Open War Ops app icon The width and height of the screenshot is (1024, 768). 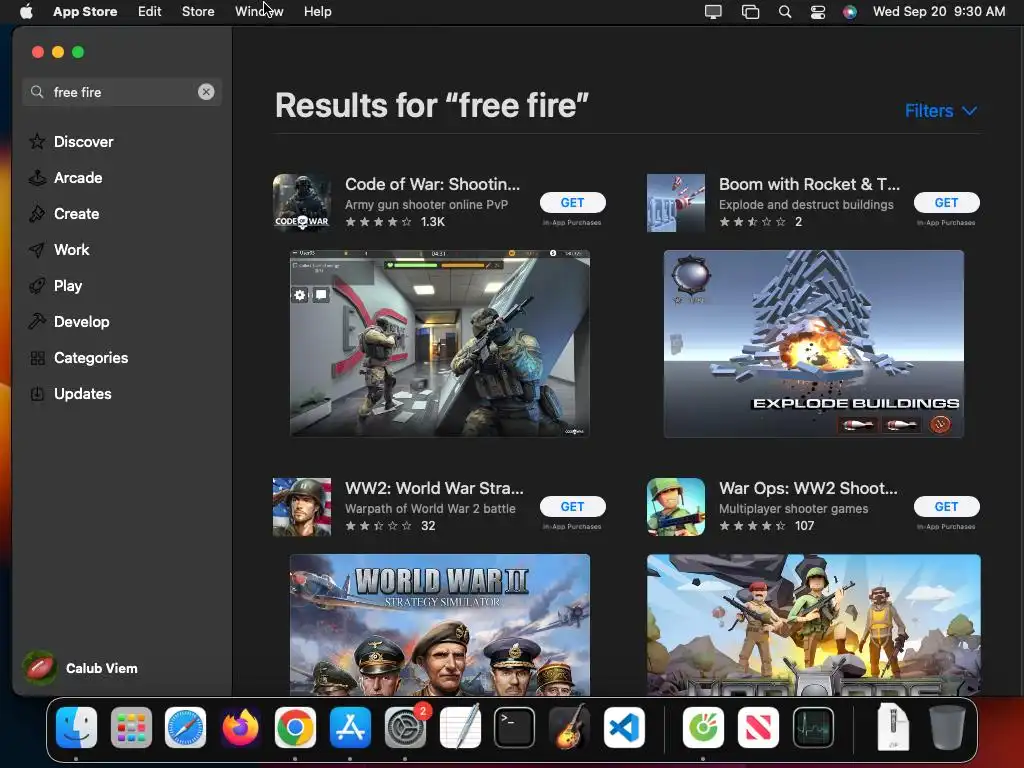pos(676,507)
